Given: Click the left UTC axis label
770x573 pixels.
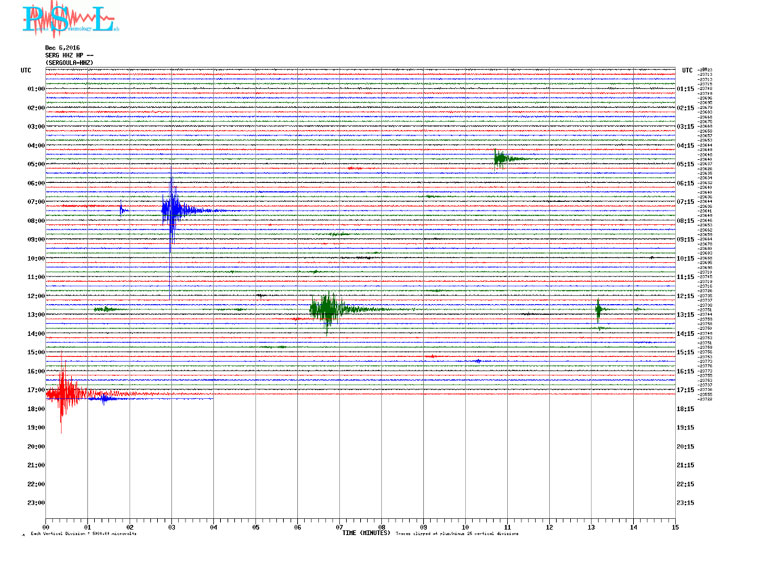Looking at the screenshot, I should pos(26,70).
